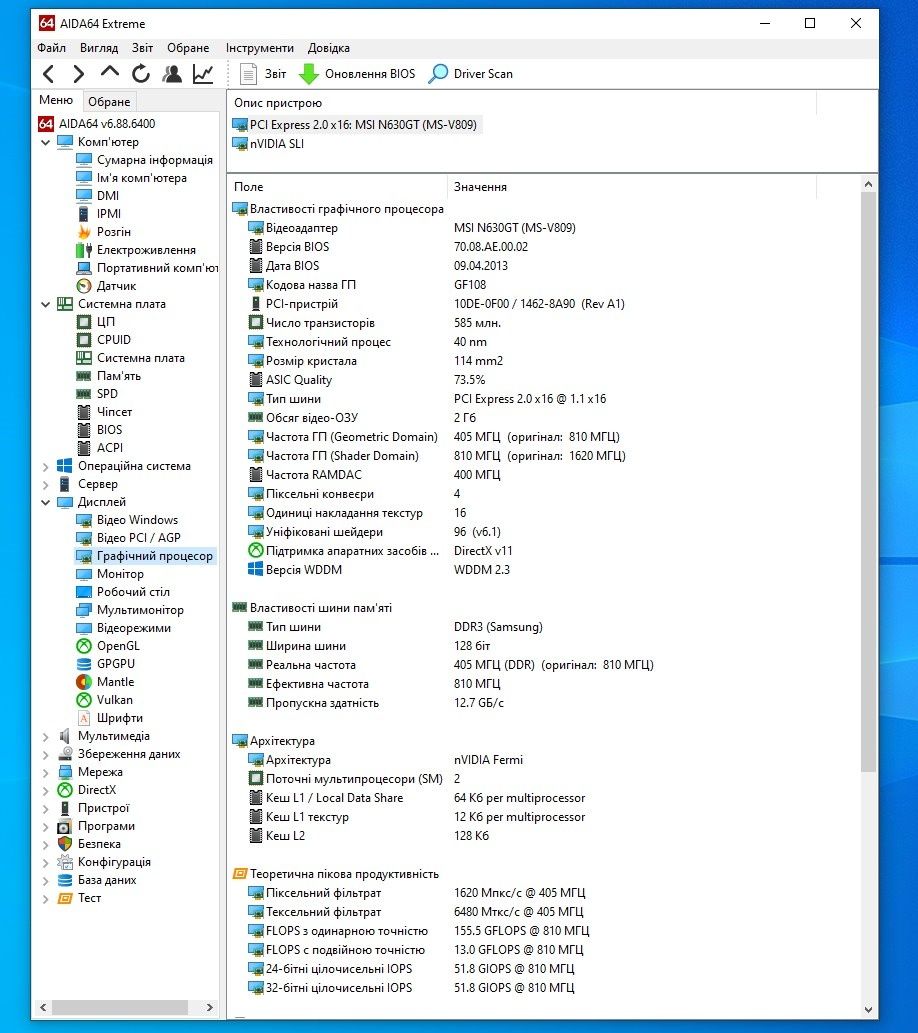The width and height of the screenshot is (918, 1033).
Task: Select the AIDA64 v6.88.6400 root node
Action: 97,124
